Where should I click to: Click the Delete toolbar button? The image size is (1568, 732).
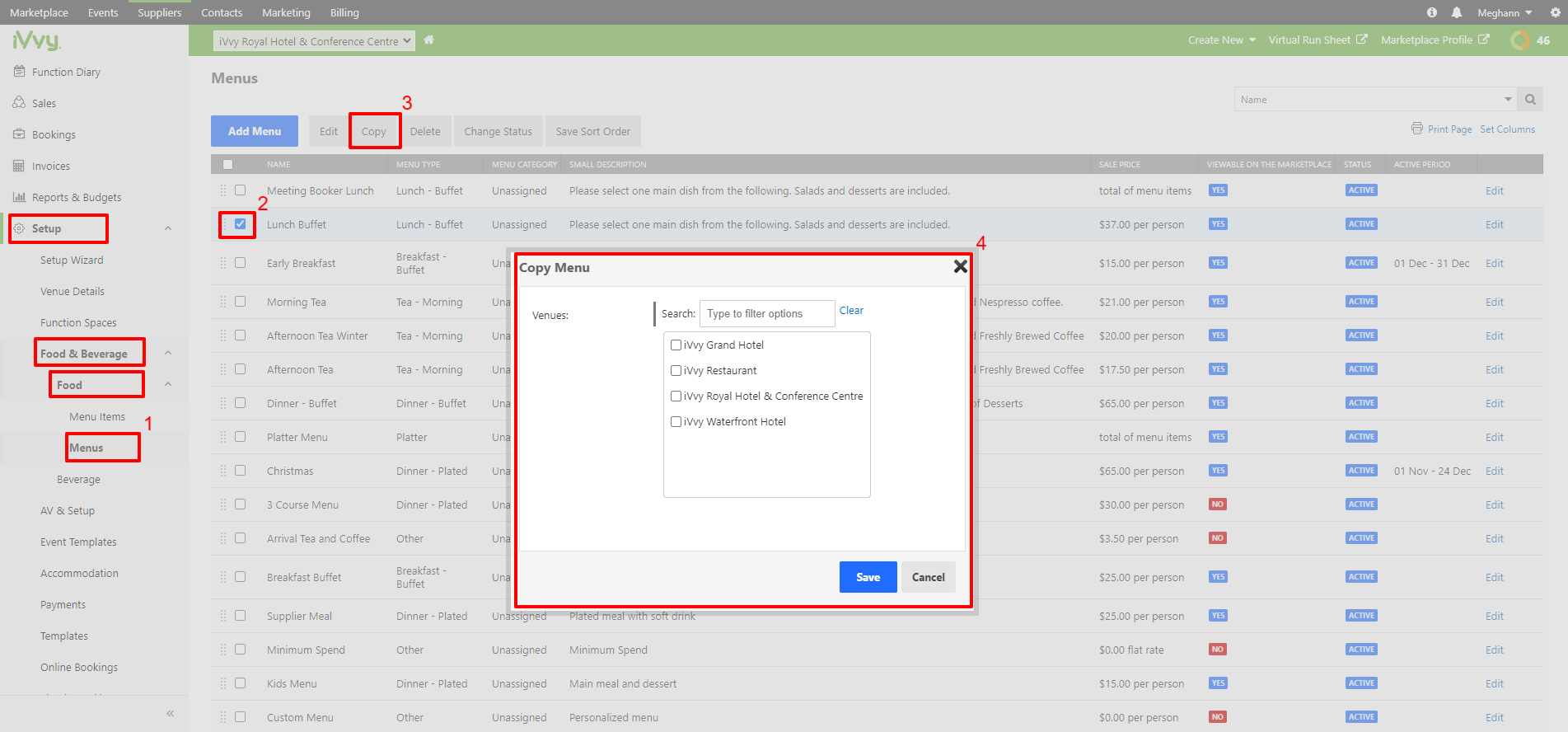click(x=425, y=131)
